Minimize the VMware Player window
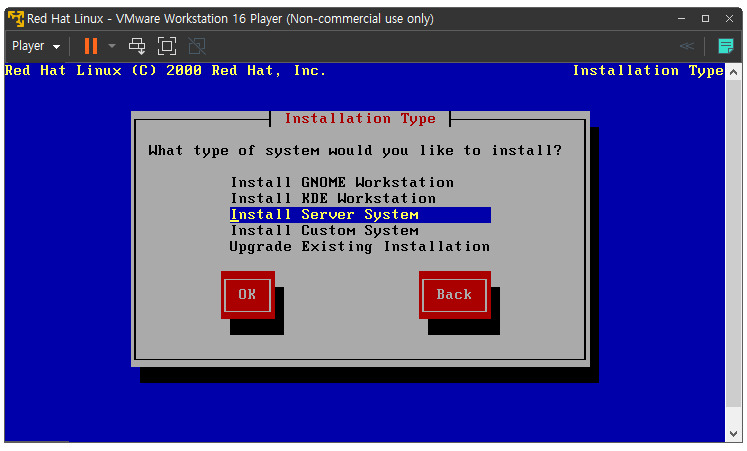 click(x=681, y=19)
